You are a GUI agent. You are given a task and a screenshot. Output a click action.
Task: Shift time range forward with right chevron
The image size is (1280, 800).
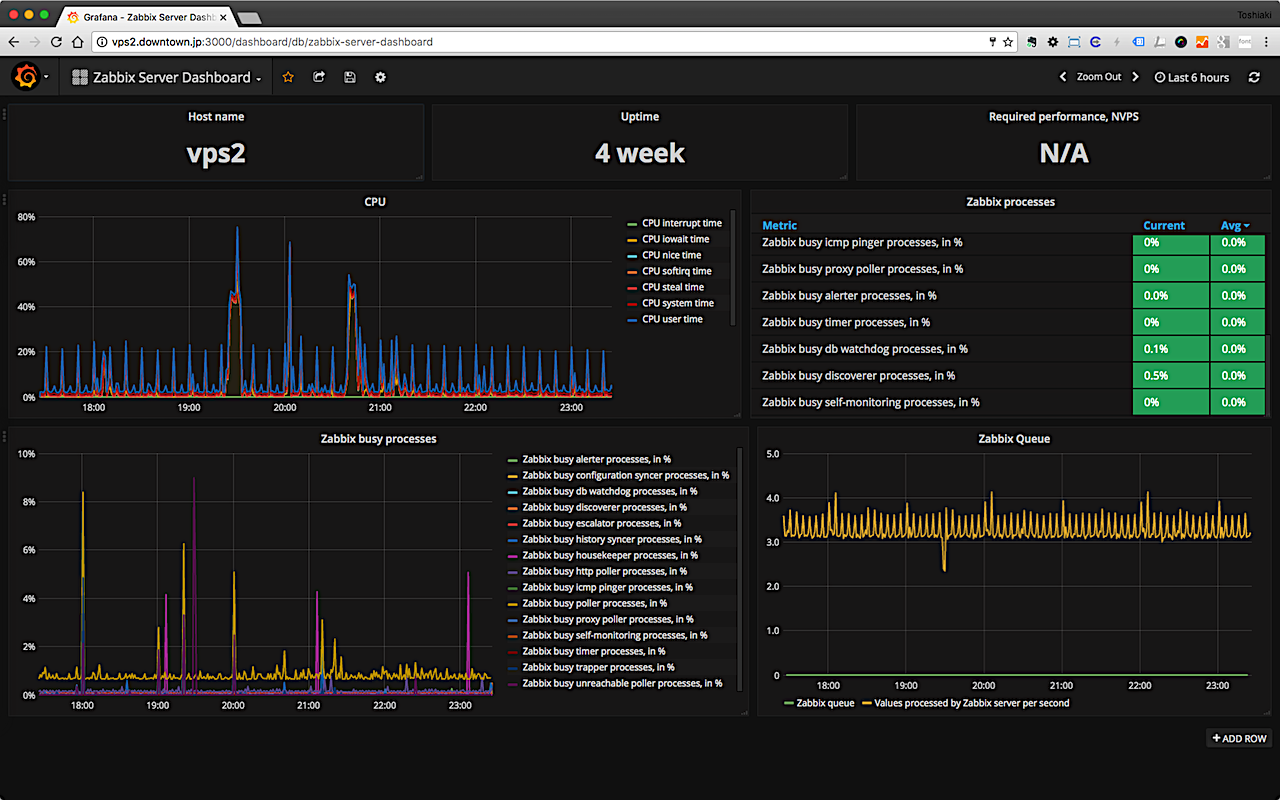coord(1136,77)
